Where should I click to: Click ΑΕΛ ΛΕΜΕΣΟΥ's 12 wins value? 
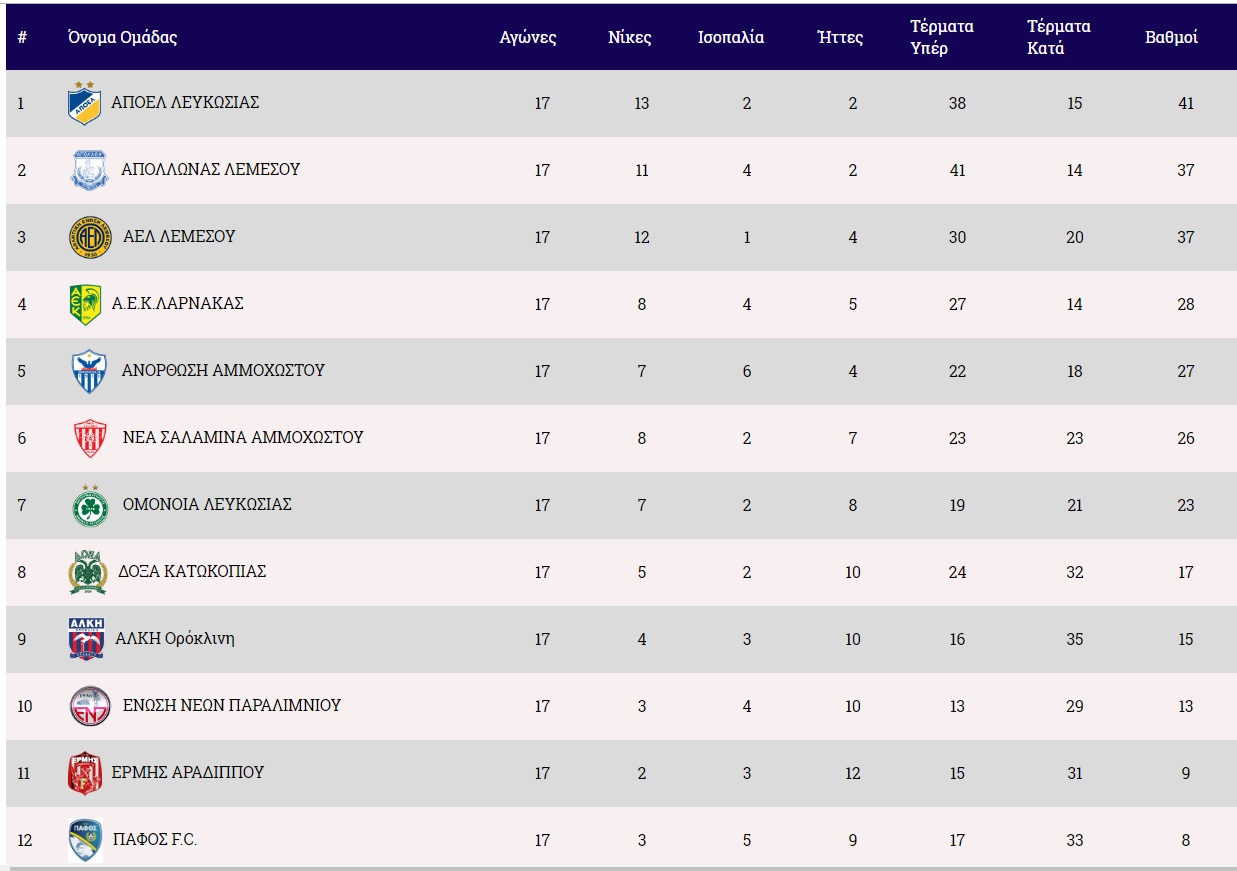(x=642, y=237)
